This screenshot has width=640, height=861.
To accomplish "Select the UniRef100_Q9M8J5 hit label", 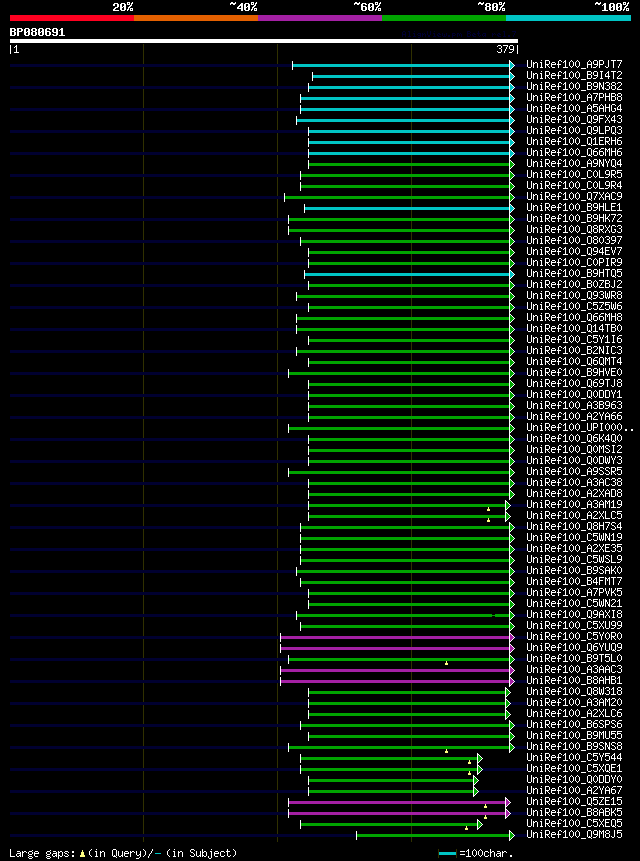I will click(574, 835).
